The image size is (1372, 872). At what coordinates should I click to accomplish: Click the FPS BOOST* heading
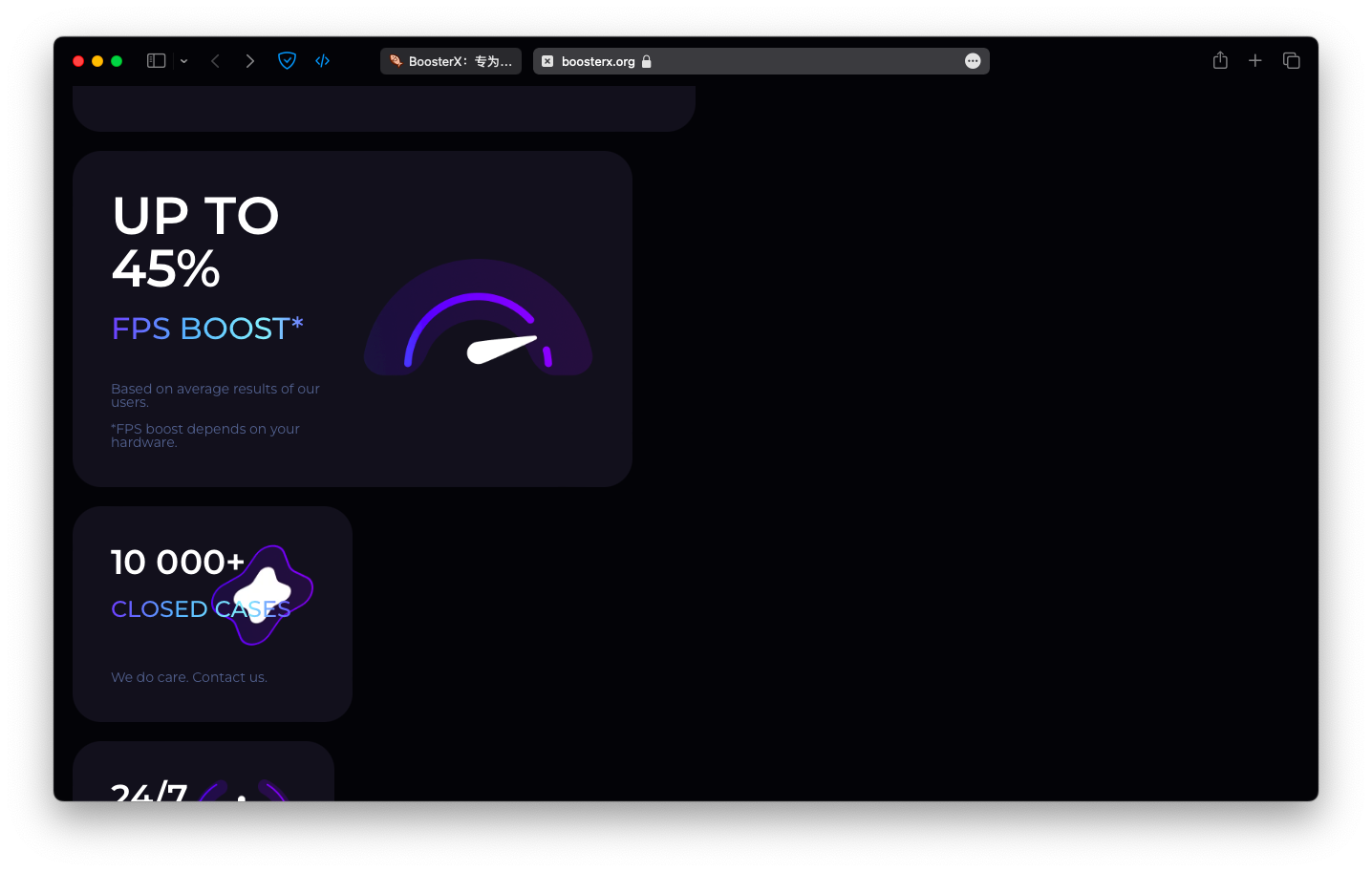[x=207, y=329]
